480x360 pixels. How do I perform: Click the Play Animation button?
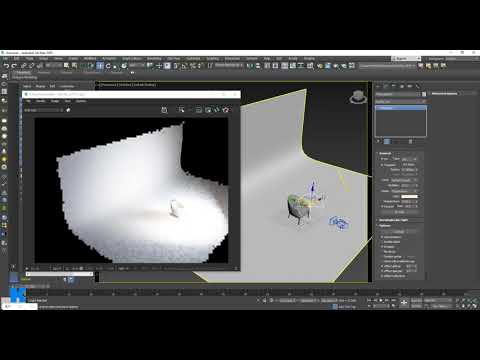point(381,300)
